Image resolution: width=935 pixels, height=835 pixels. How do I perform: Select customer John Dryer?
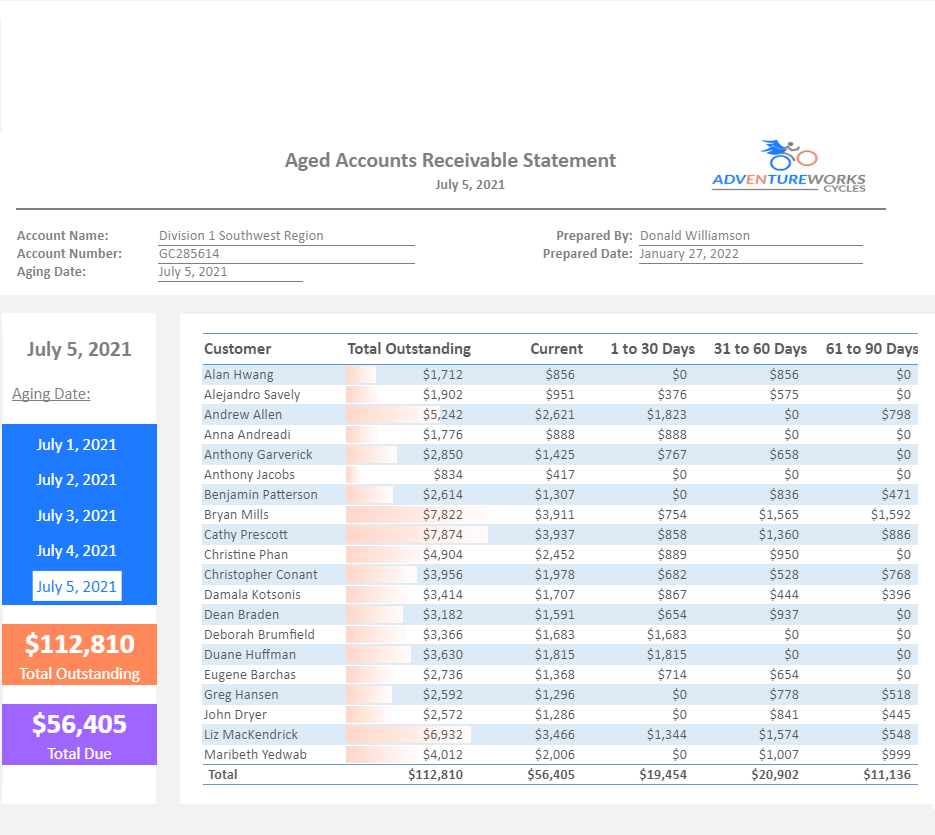coord(235,714)
